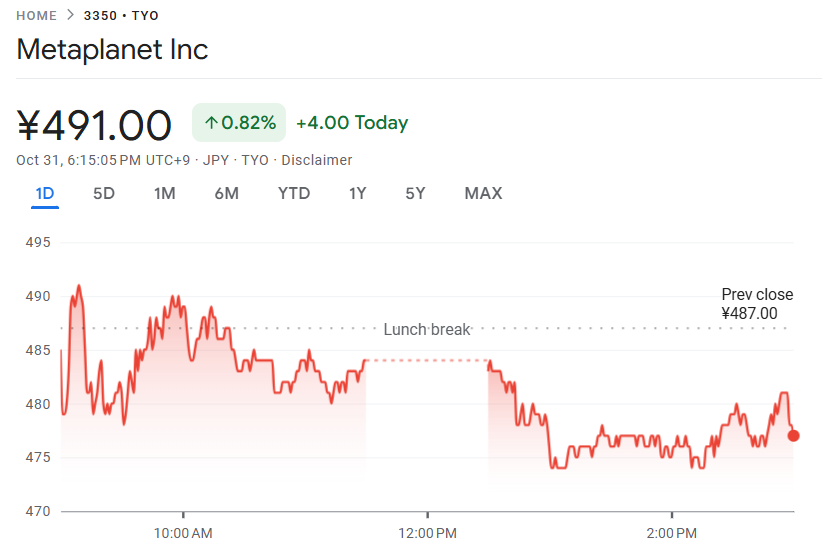The height and width of the screenshot is (550, 822).
Task: Click the 3350 • TYO breadcrumb
Action: [121, 16]
